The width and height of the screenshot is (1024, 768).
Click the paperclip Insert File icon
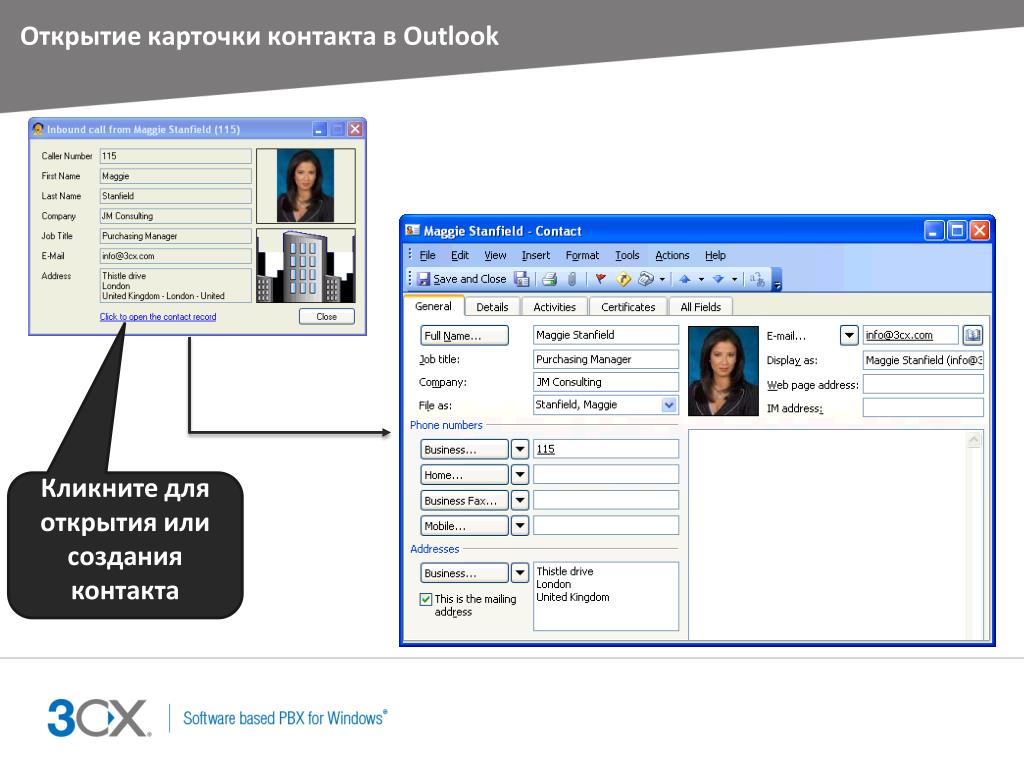(x=572, y=280)
